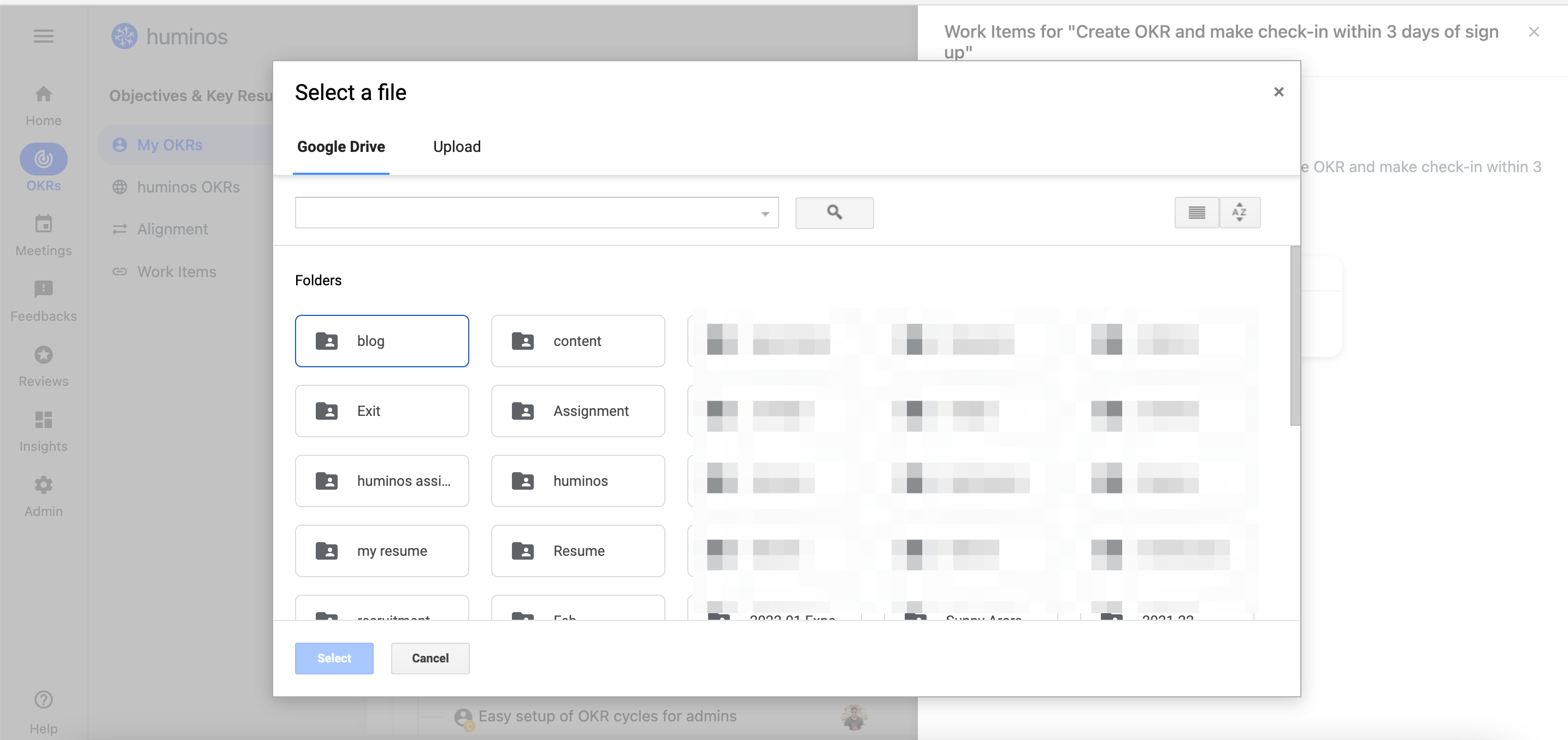This screenshot has width=1568, height=740.
Task: Open Meetings calendar icon
Action: coord(43,224)
